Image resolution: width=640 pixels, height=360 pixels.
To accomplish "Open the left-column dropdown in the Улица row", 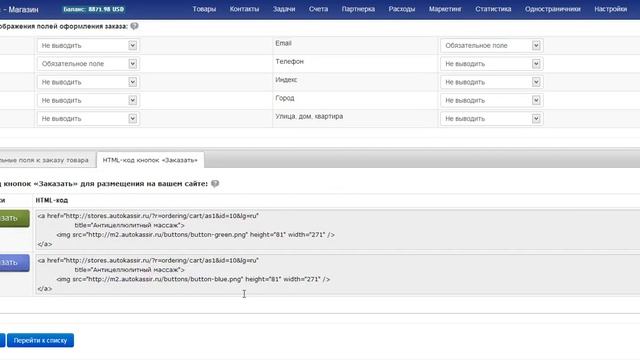I will tap(88, 119).
